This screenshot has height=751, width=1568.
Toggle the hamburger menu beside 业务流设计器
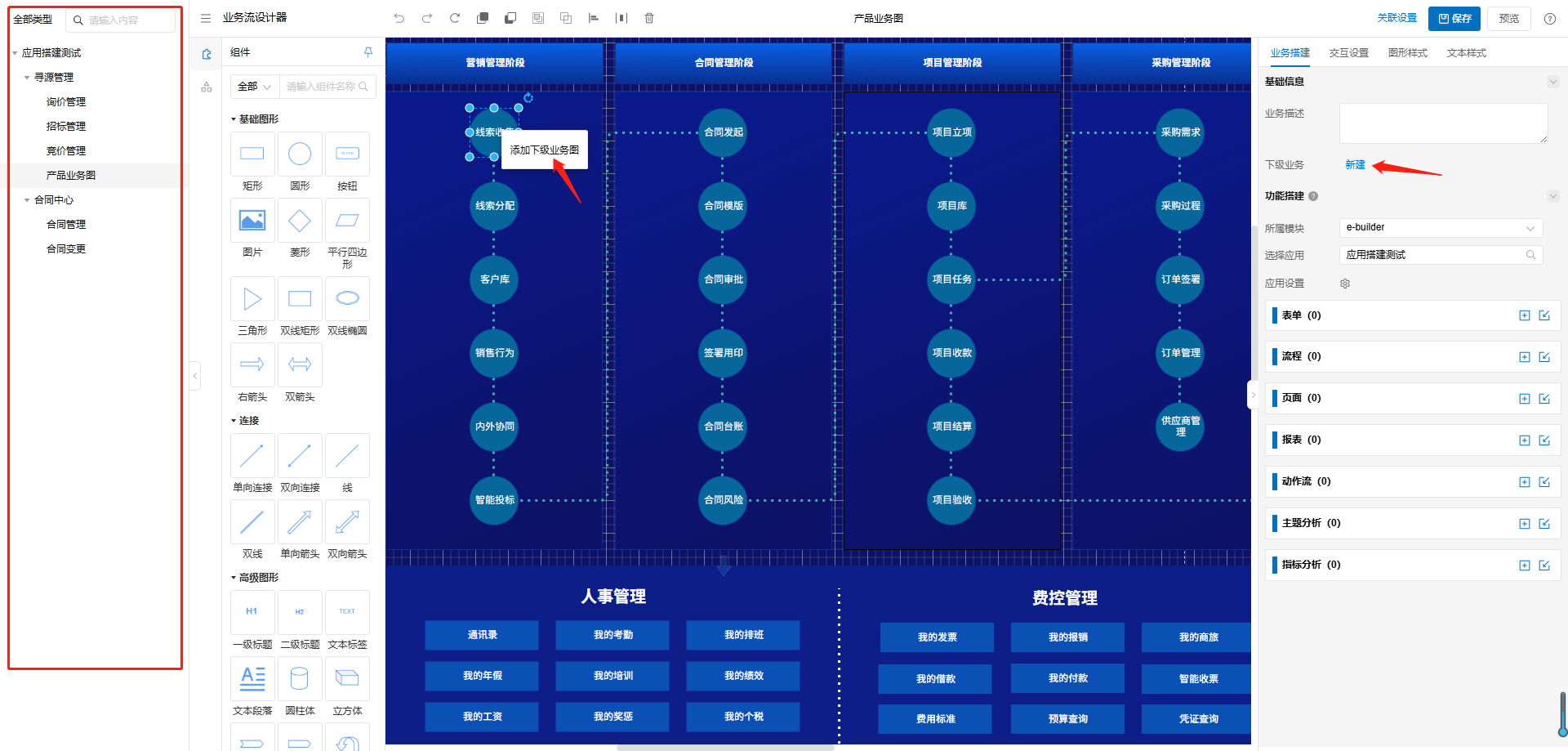click(206, 18)
